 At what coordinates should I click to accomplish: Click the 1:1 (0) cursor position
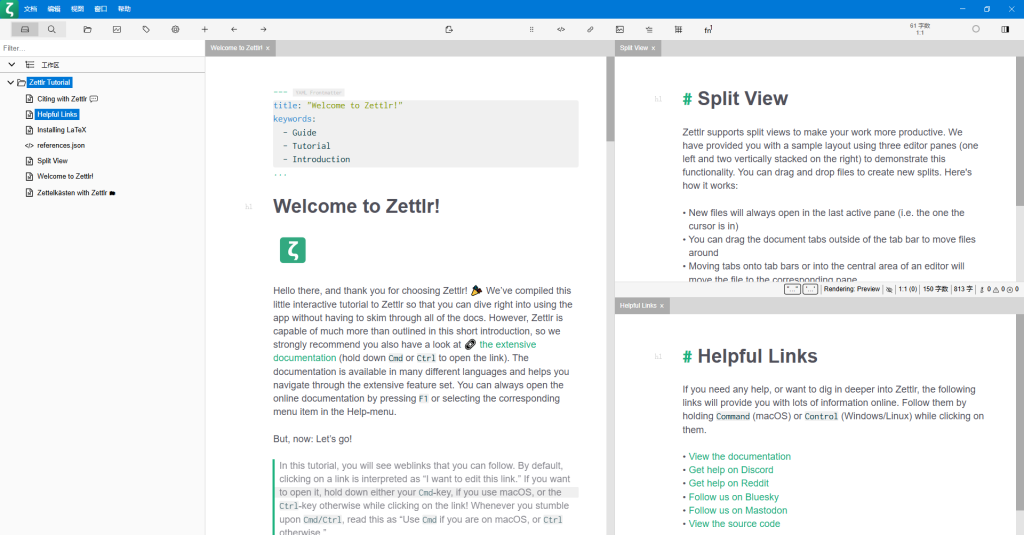(908, 289)
